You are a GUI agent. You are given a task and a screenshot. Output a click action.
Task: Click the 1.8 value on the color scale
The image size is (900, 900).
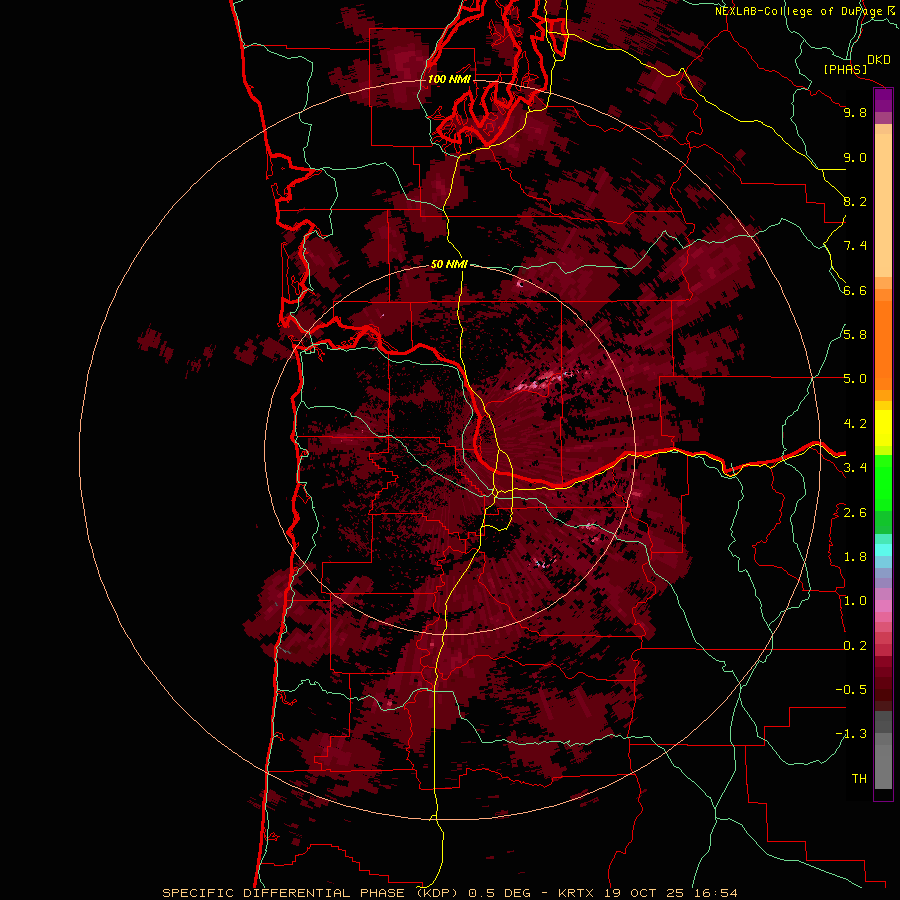coord(855,557)
